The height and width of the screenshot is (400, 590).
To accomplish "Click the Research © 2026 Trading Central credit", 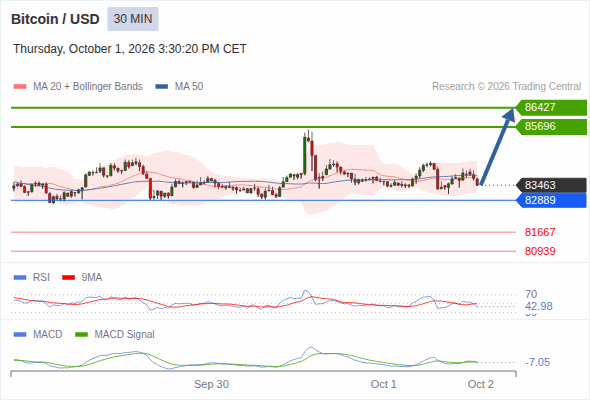I will (506, 87).
